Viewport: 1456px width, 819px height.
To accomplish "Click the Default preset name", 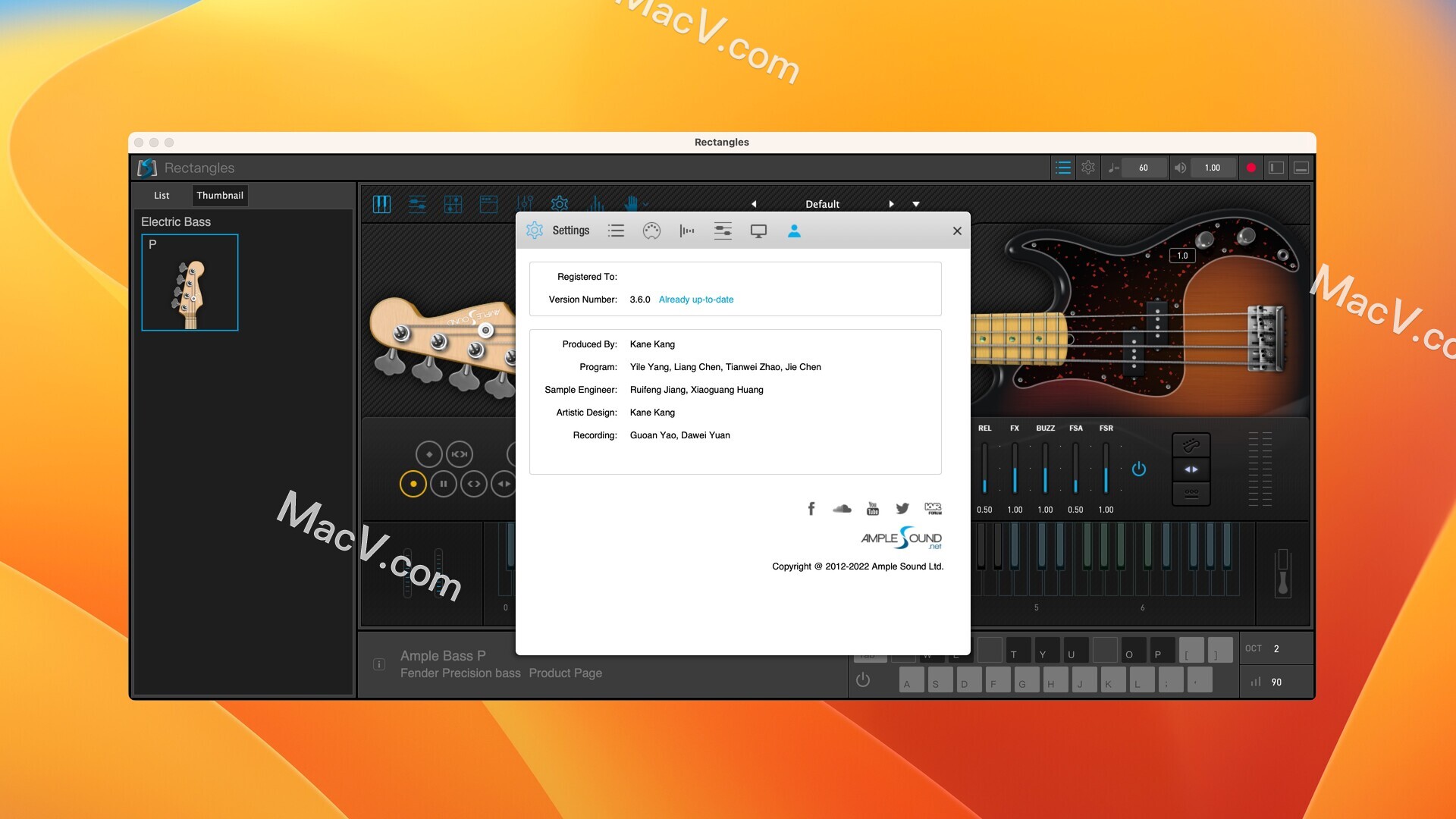I will pos(822,204).
